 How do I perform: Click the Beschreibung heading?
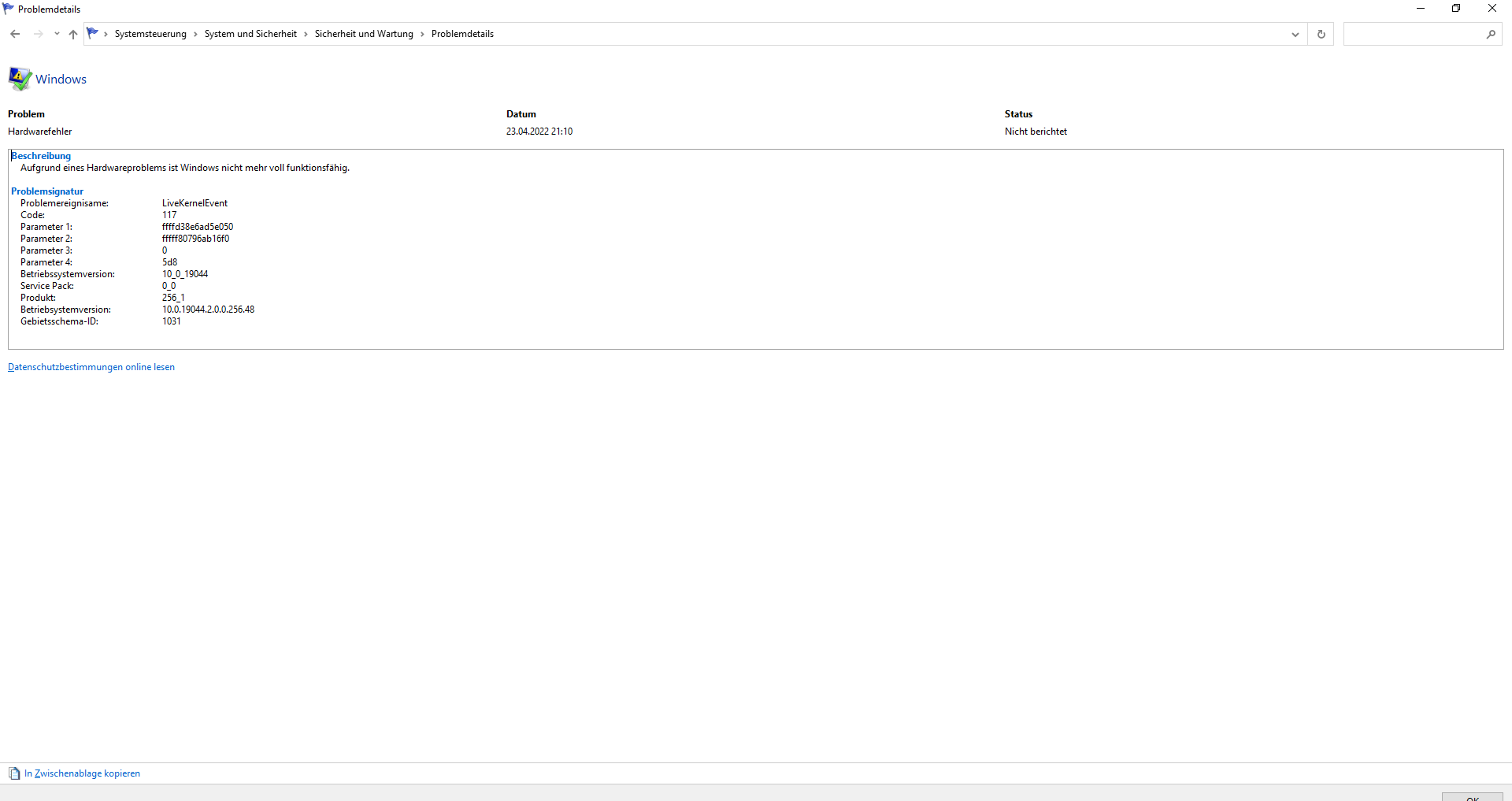pyautogui.click(x=41, y=156)
